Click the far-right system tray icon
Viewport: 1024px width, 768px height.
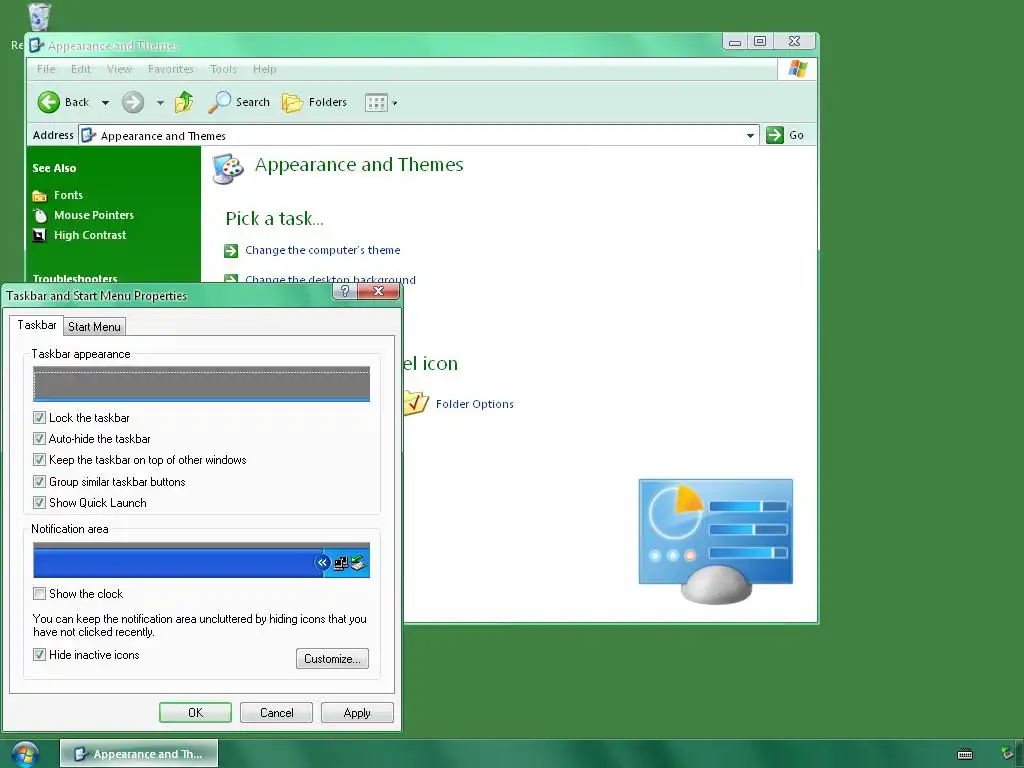click(1008, 754)
